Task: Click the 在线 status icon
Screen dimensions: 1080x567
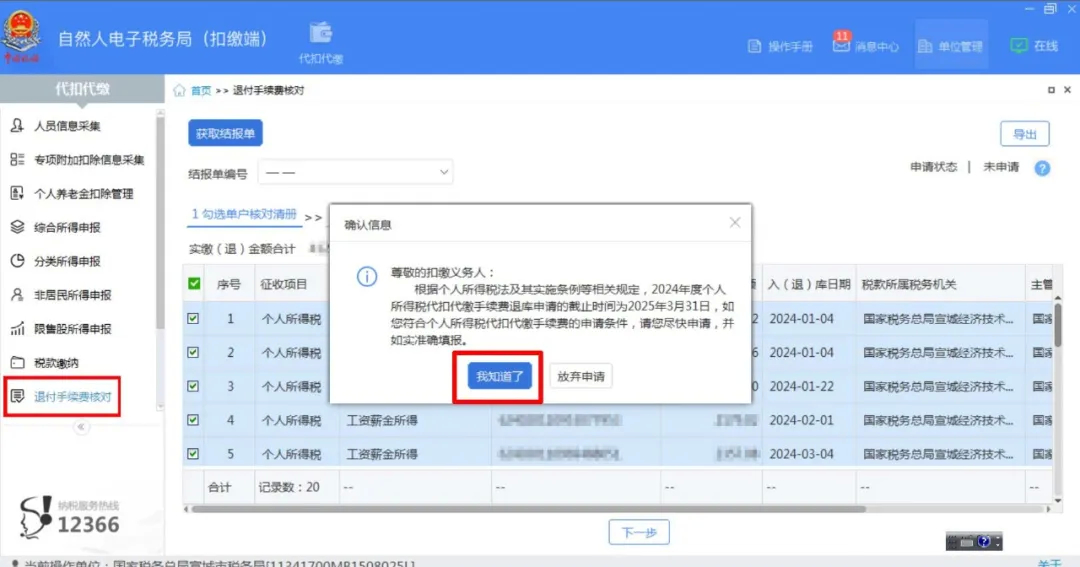Action: click(1018, 46)
